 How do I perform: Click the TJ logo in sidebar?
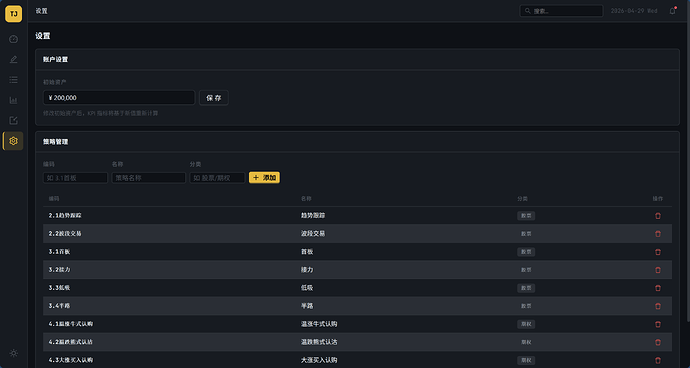point(13,14)
